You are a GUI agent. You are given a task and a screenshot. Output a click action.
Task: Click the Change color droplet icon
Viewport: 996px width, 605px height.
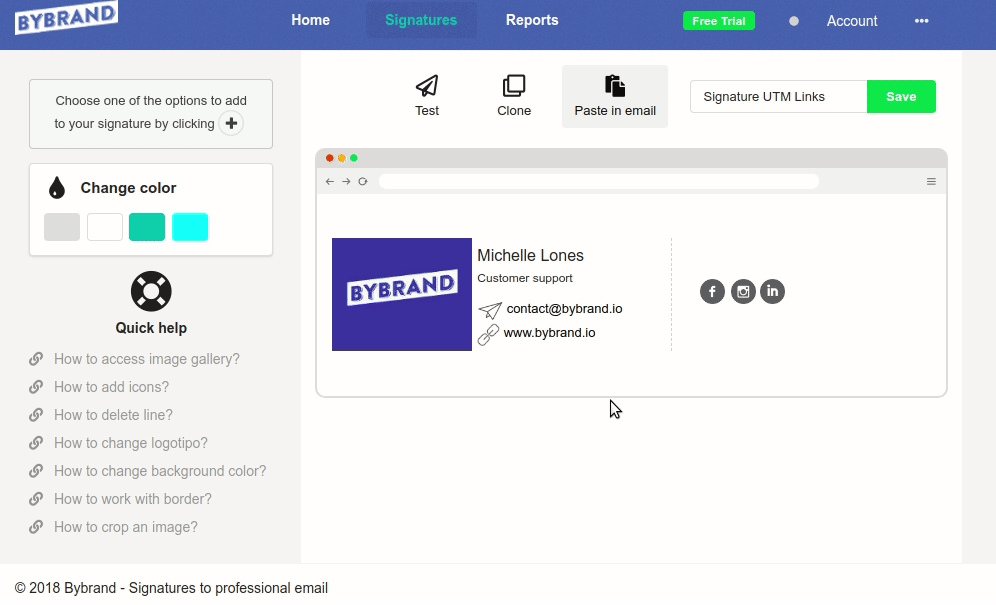57,188
